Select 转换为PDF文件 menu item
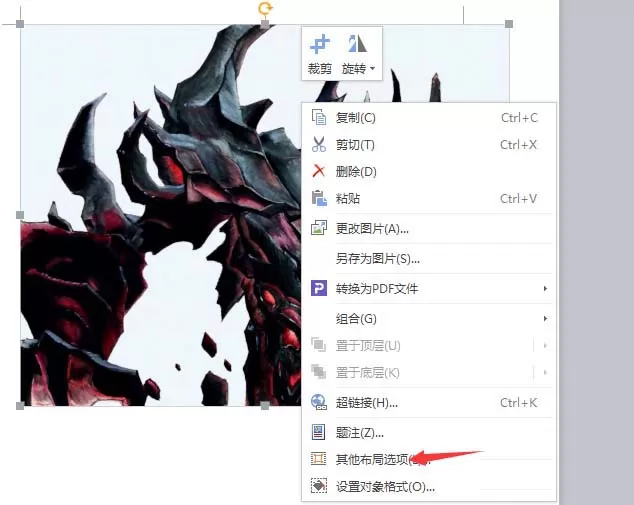 (429, 289)
